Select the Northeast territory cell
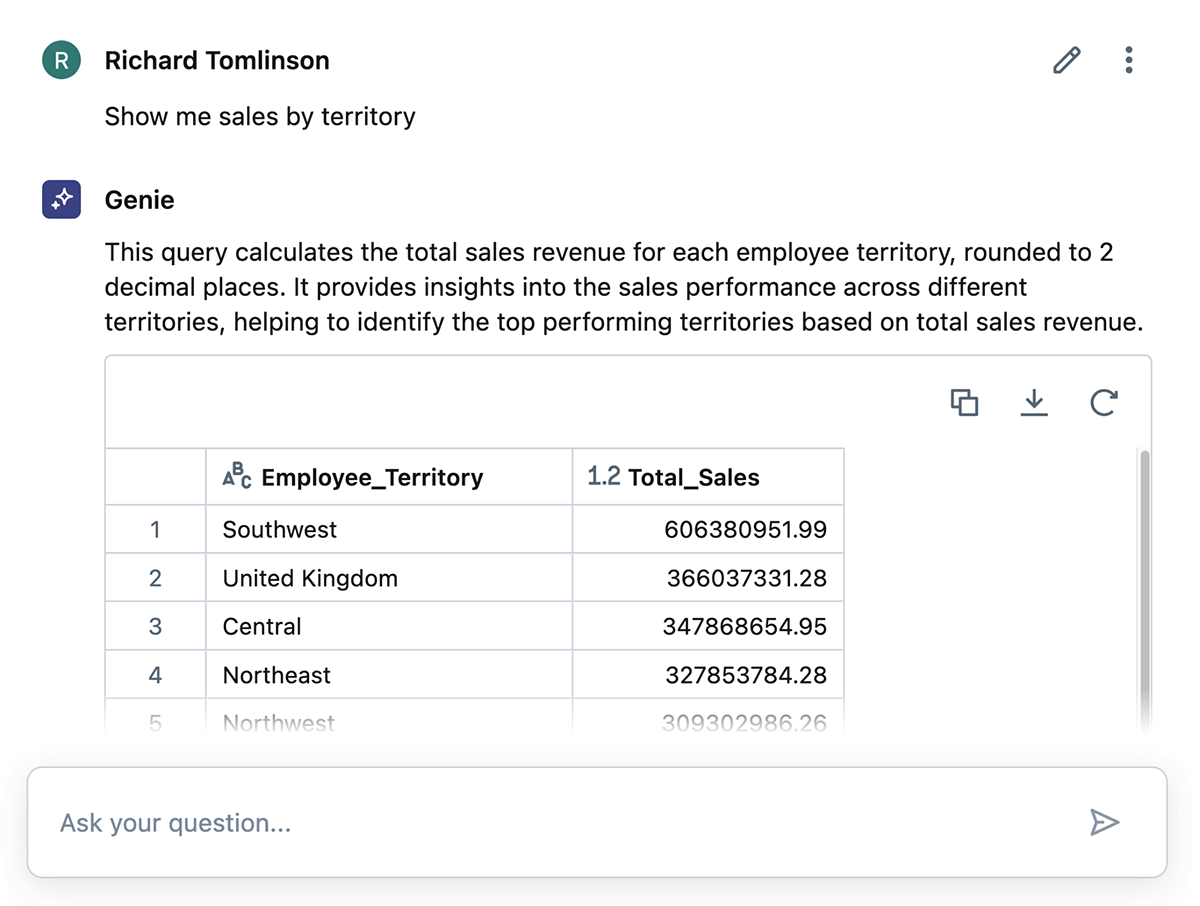The height and width of the screenshot is (906, 1200). tap(277, 675)
